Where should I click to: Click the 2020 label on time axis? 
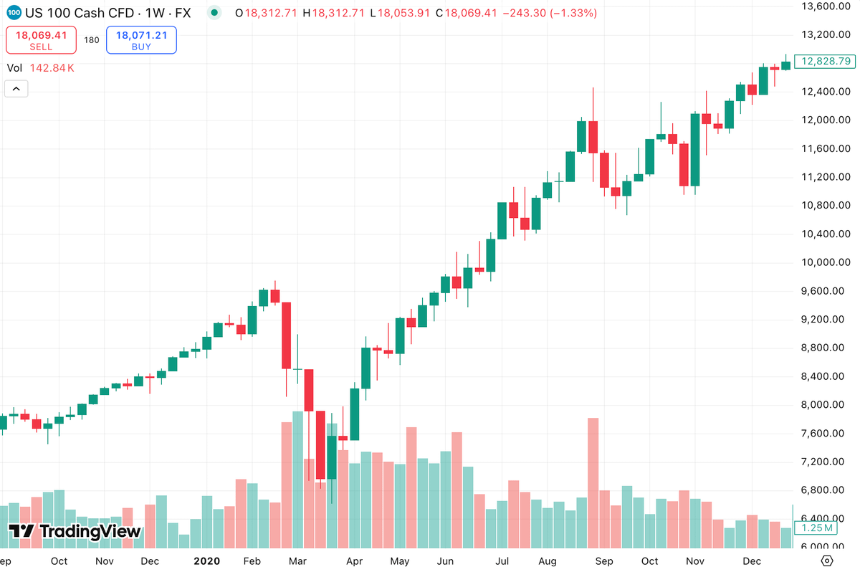[x=206, y=561]
